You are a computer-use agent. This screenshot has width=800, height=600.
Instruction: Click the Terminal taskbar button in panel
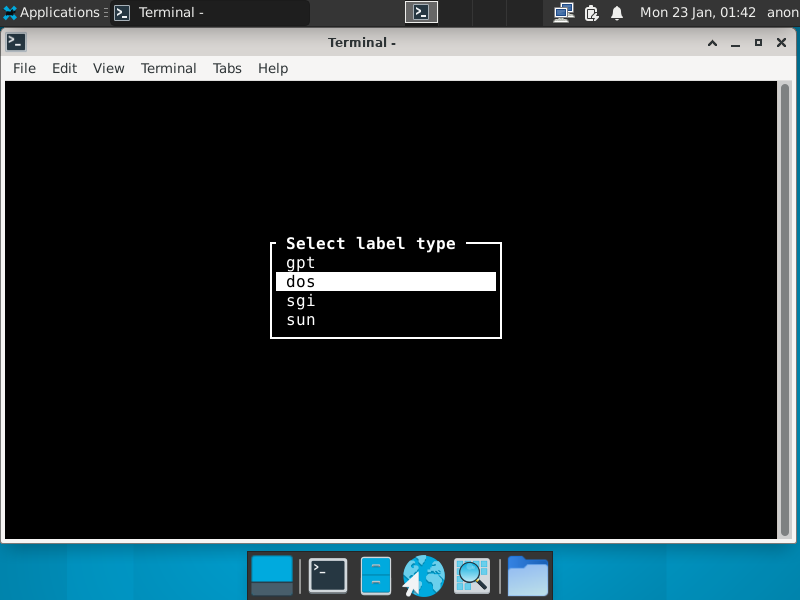point(210,12)
